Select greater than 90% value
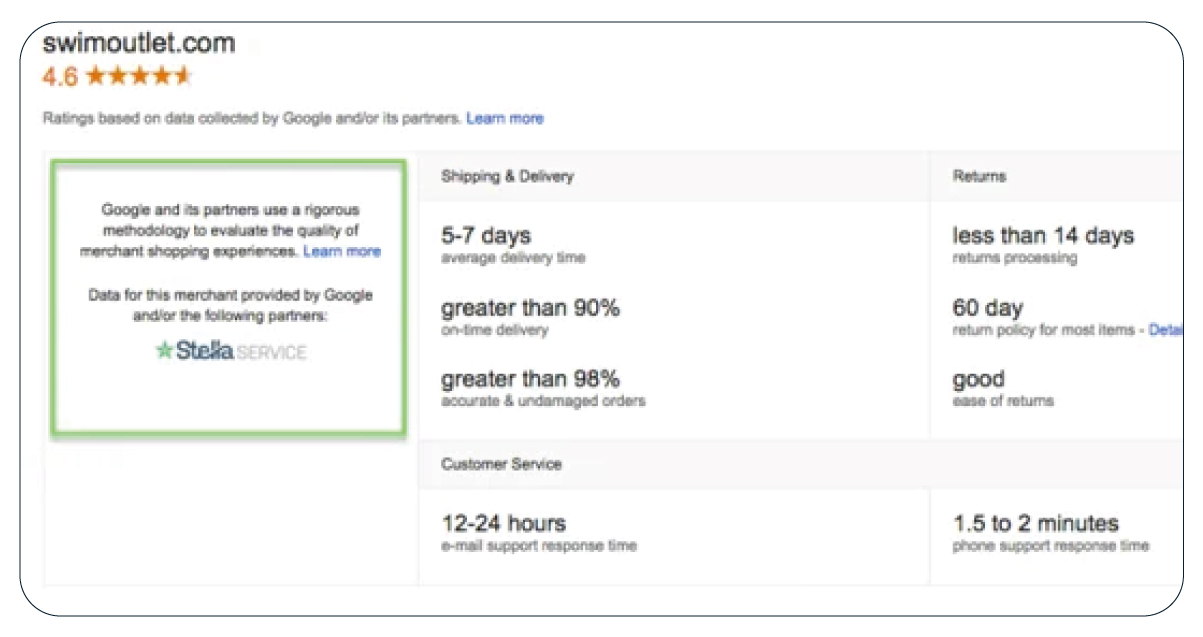Image resolution: width=1203 pixels, height=637 pixels. click(x=530, y=308)
